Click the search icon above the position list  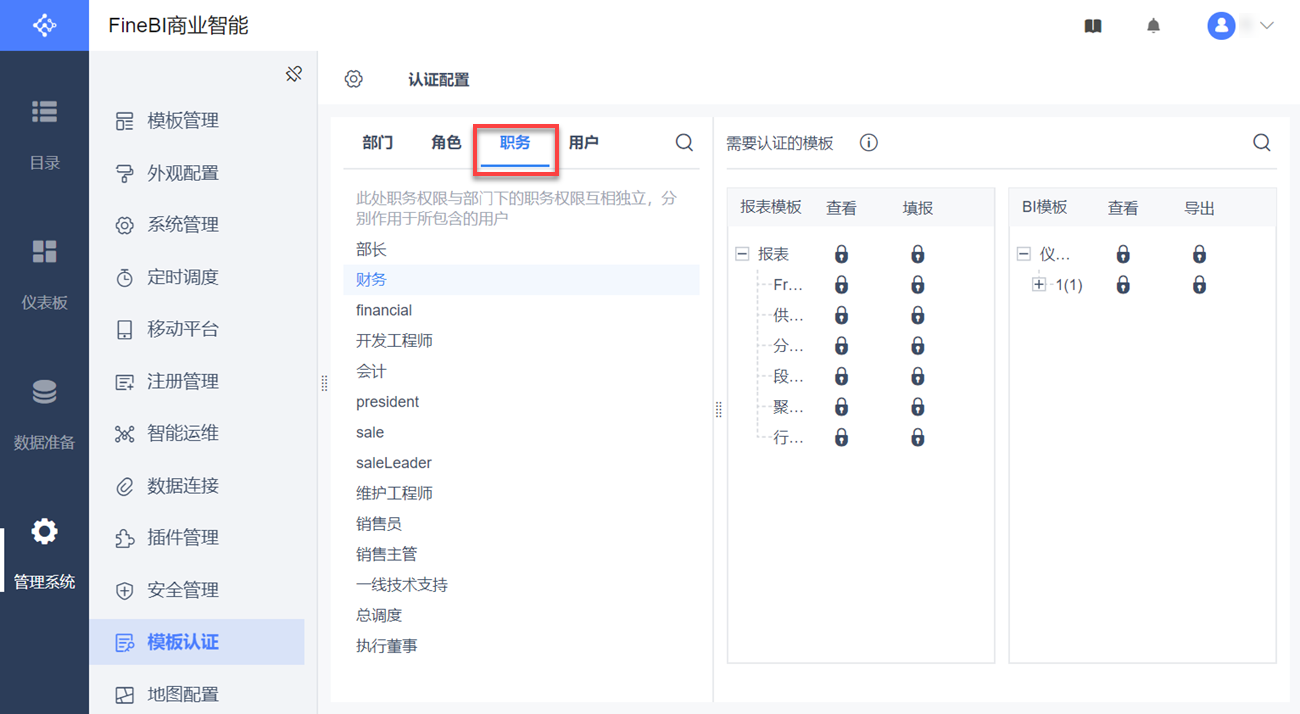(x=684, y=143)
